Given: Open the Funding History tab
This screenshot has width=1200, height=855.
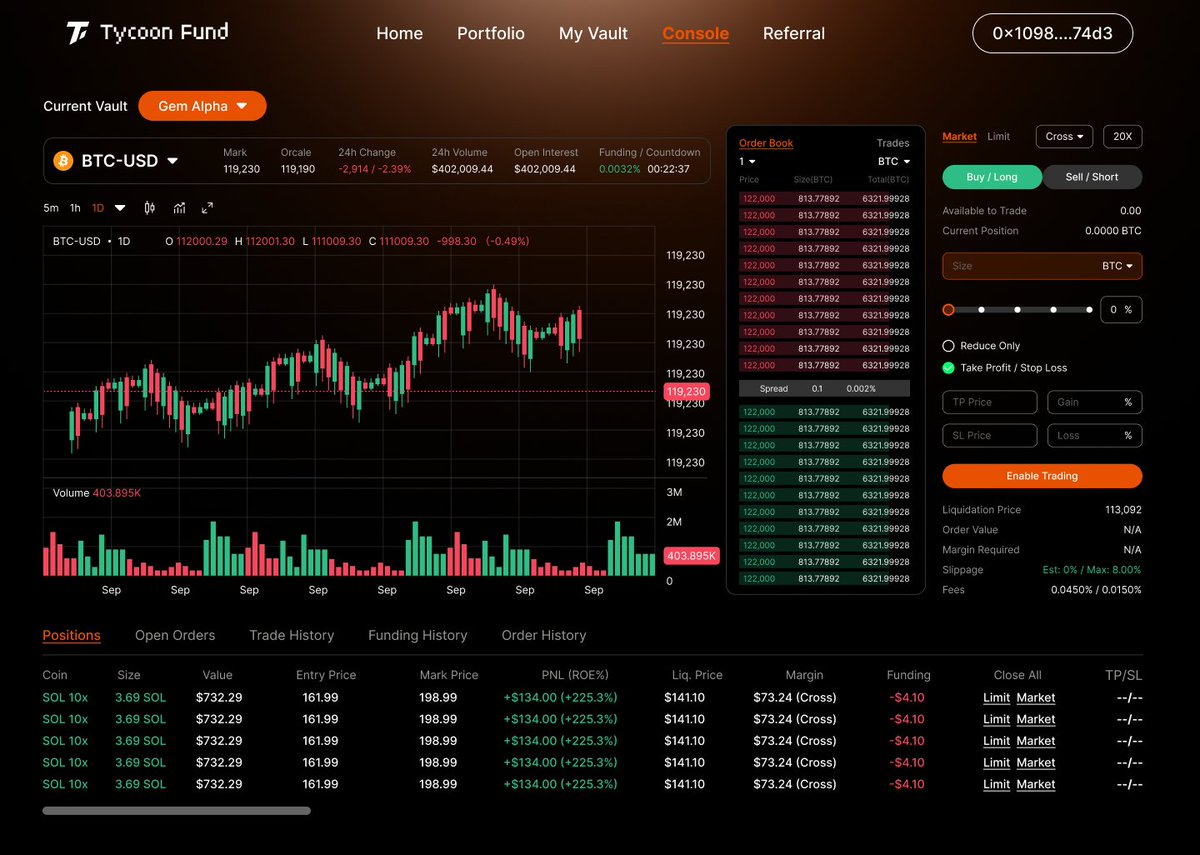Looking at the screenshot, I should pyautogui.click(x=417, y=635).
